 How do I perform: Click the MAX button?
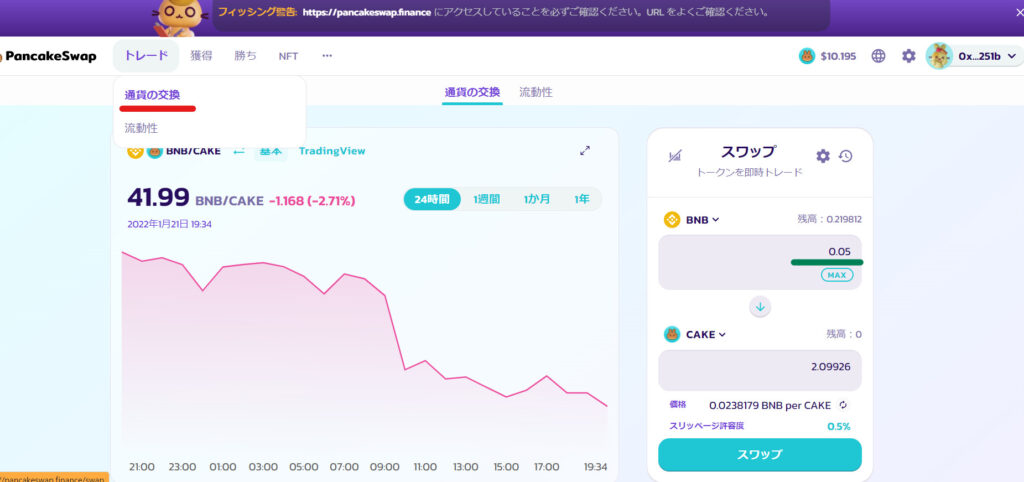click(x=837, y=275)
